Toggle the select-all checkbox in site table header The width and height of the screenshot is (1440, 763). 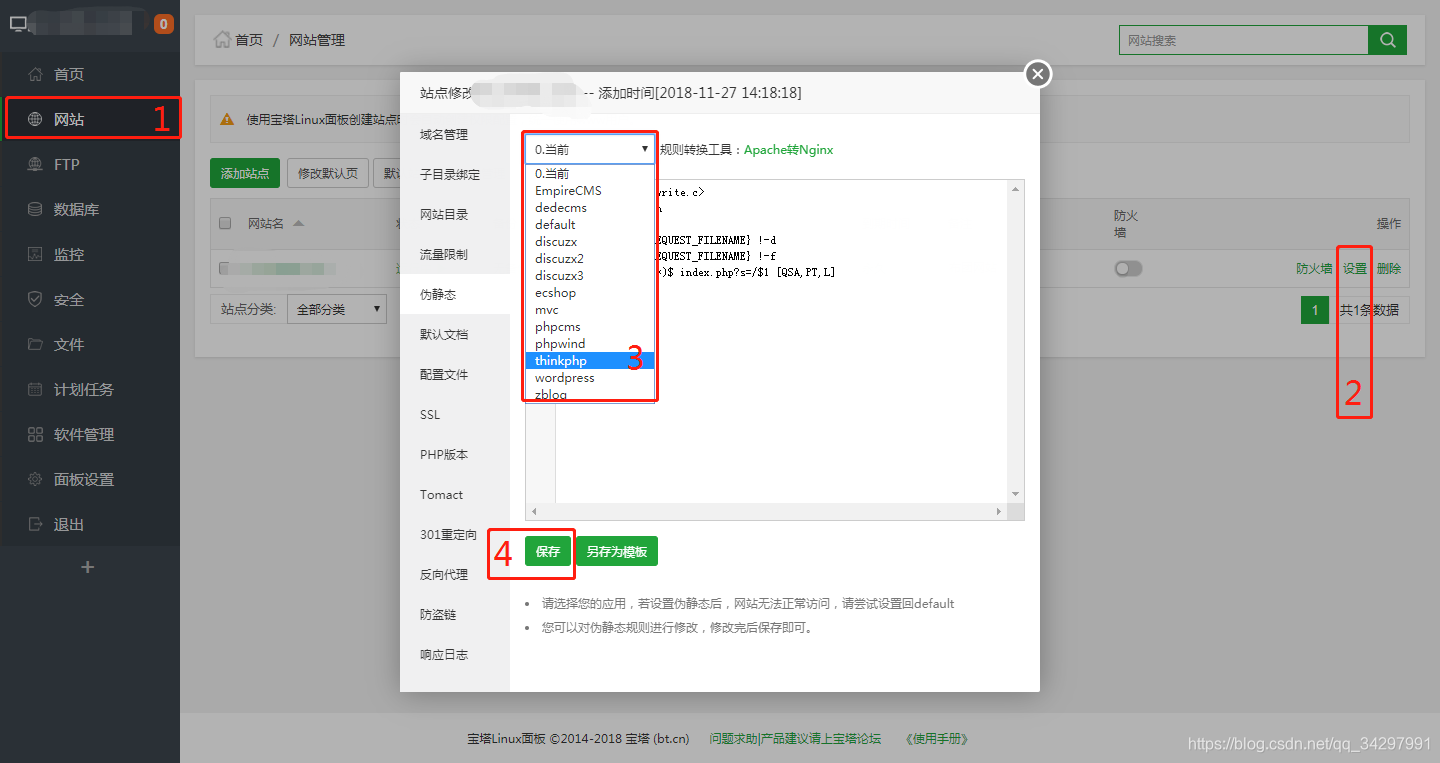[x=225, y=223]
